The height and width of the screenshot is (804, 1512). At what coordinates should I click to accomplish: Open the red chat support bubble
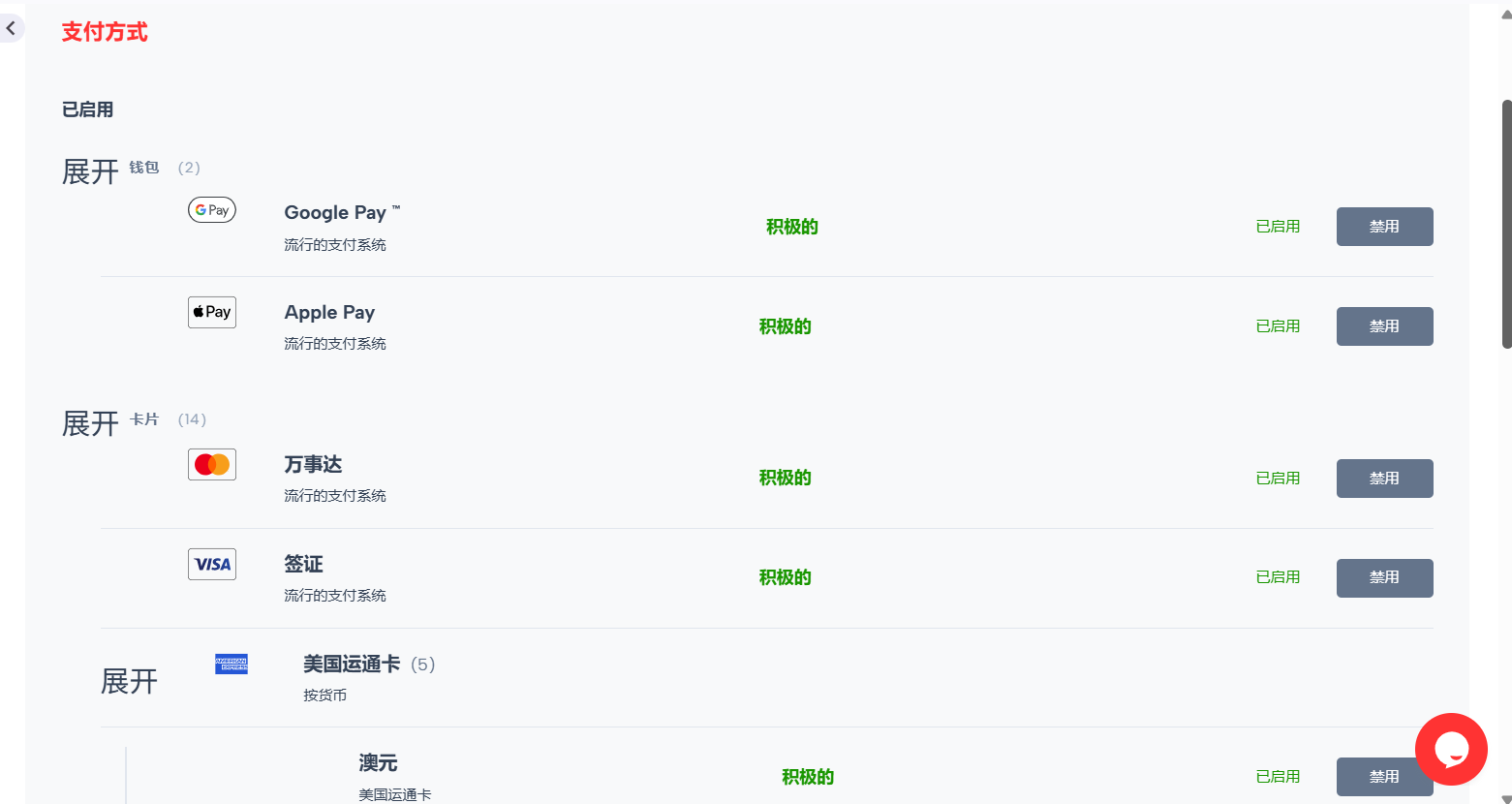pos(1451,750)
